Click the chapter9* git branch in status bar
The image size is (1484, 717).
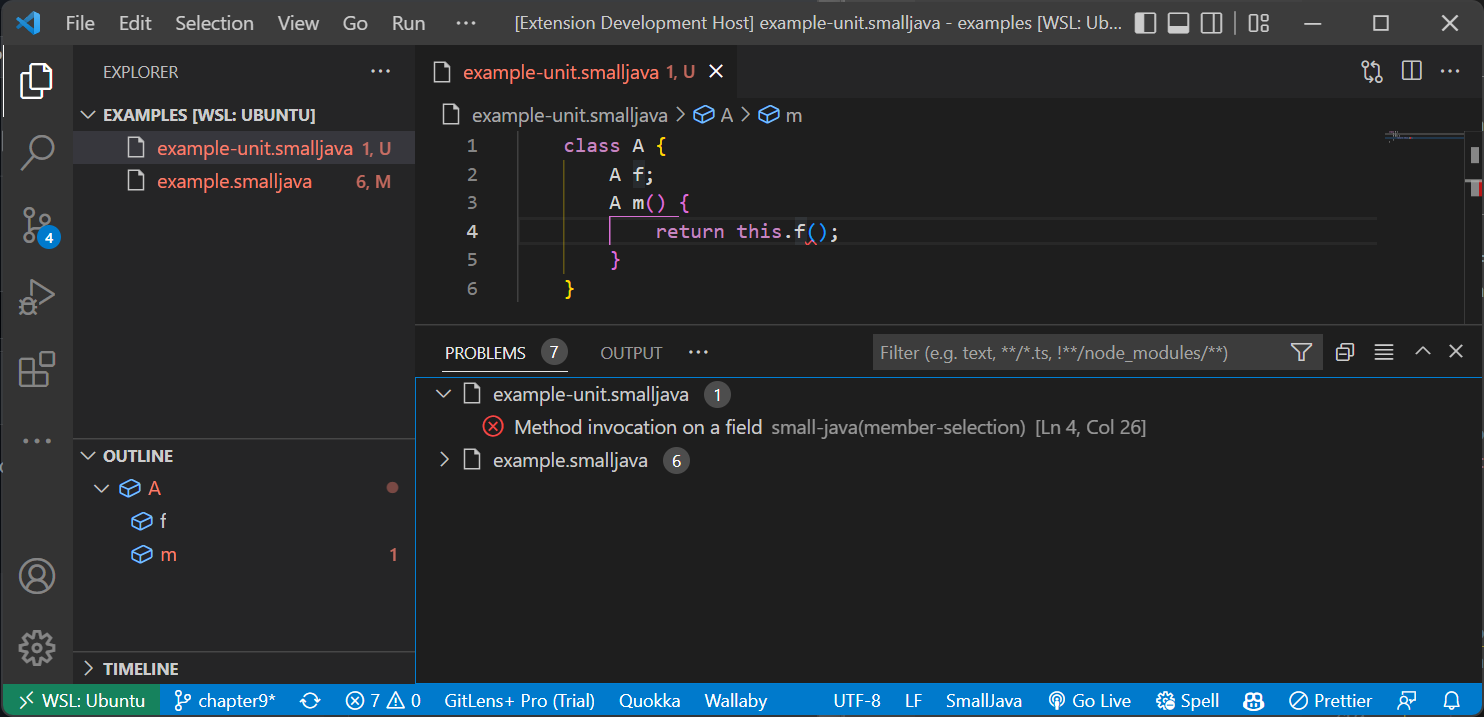[225, 701]
